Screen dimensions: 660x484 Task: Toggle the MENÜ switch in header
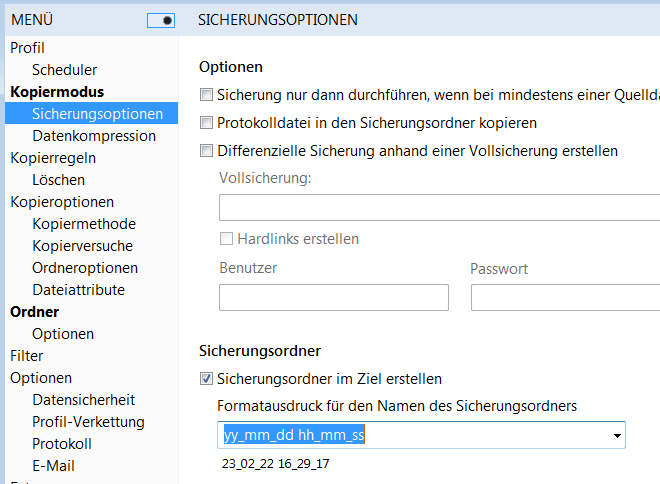pyautogui.click(x=161, y=20)
